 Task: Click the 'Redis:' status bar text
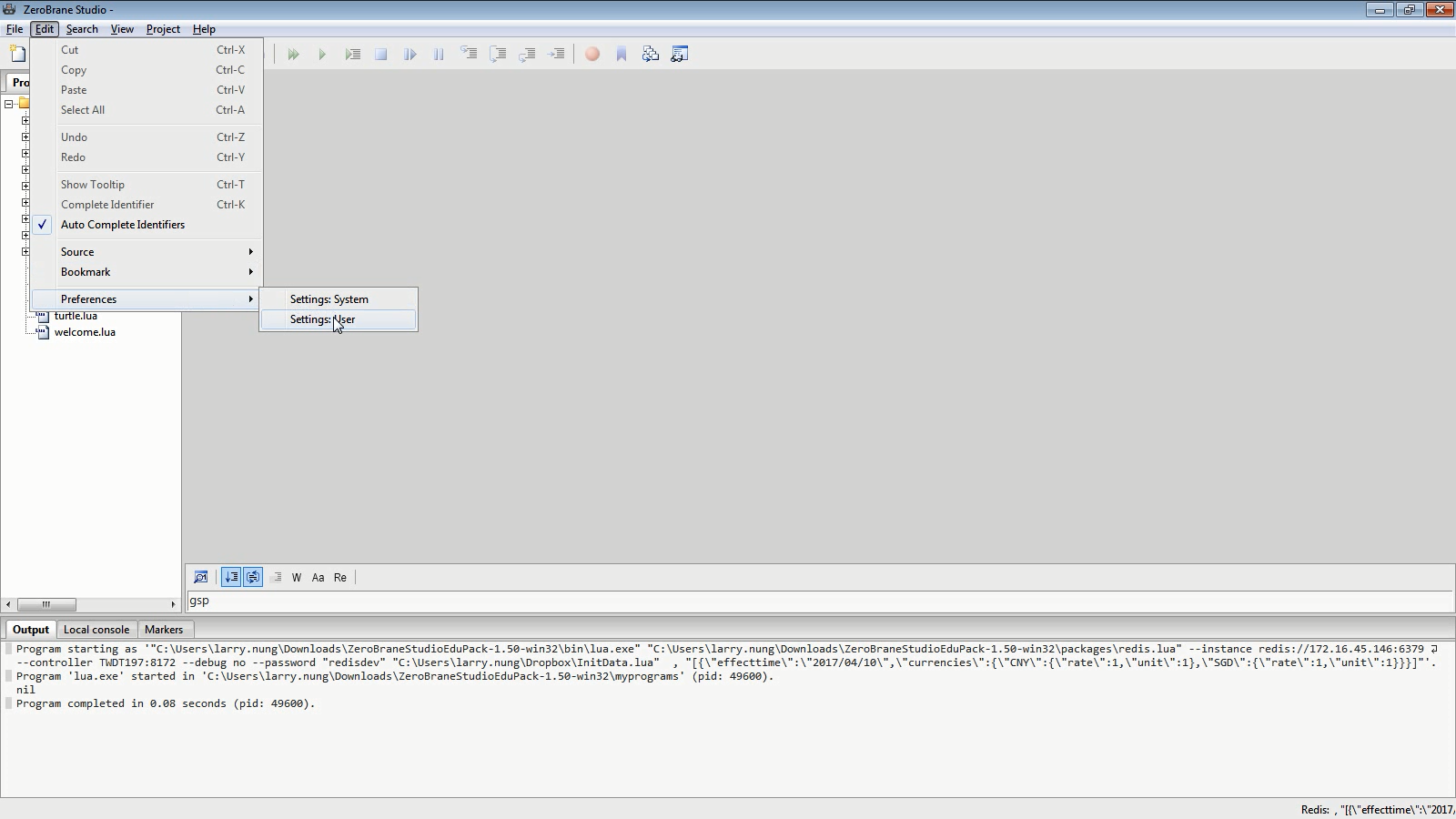(1378, 810)
